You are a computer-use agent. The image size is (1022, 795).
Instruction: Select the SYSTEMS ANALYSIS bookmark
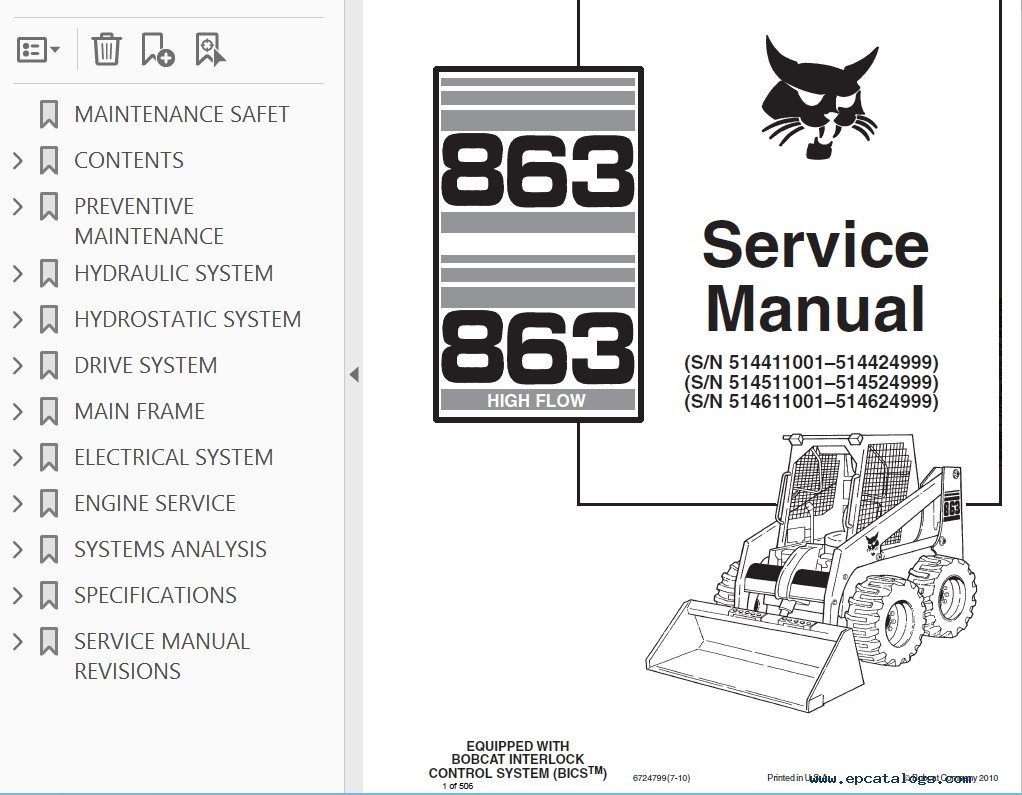click(x=171, y=549)
